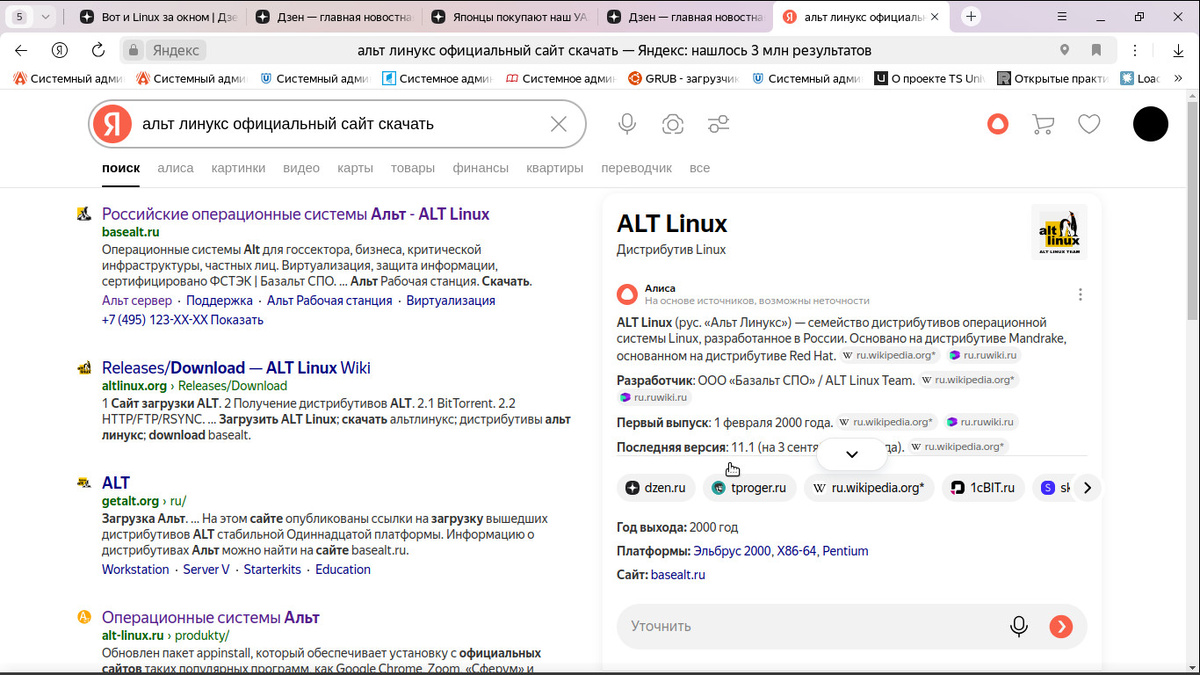Open Alice answer options three-dot menu
Viewport: 1200px width, 675px height.
1080,294
